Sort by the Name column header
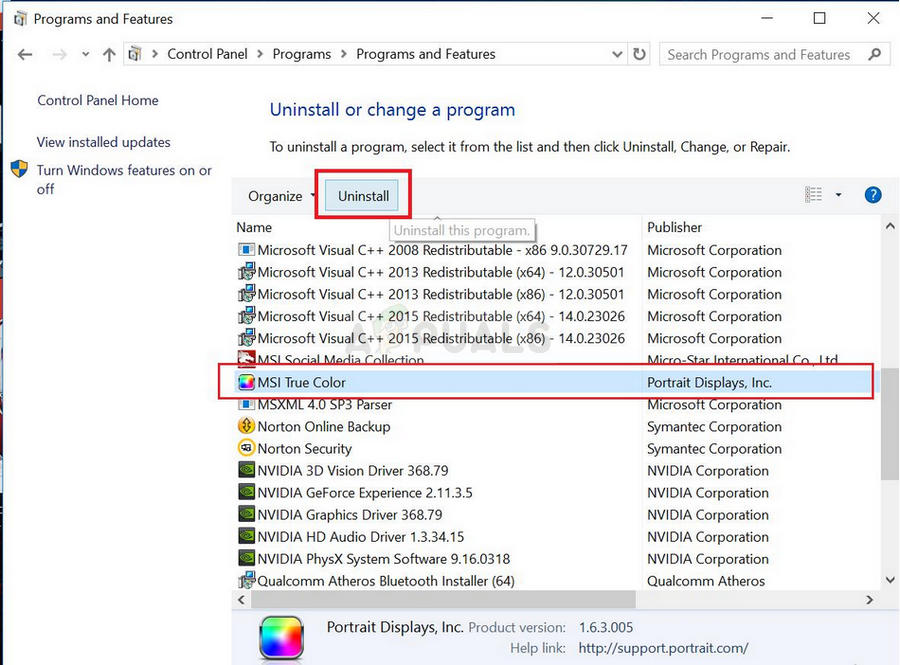The height and width of the screenshot is (665, 900). coord(254,227)
